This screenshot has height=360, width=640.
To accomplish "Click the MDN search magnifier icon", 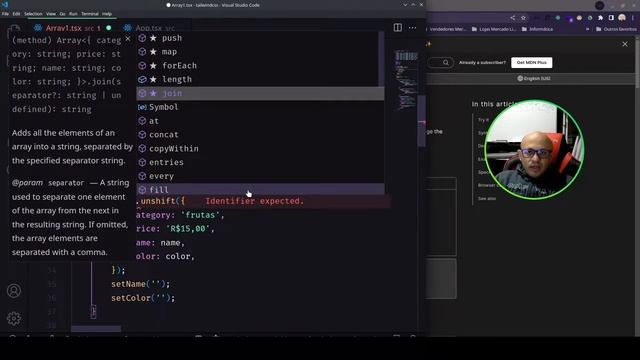I will (446, 62).
